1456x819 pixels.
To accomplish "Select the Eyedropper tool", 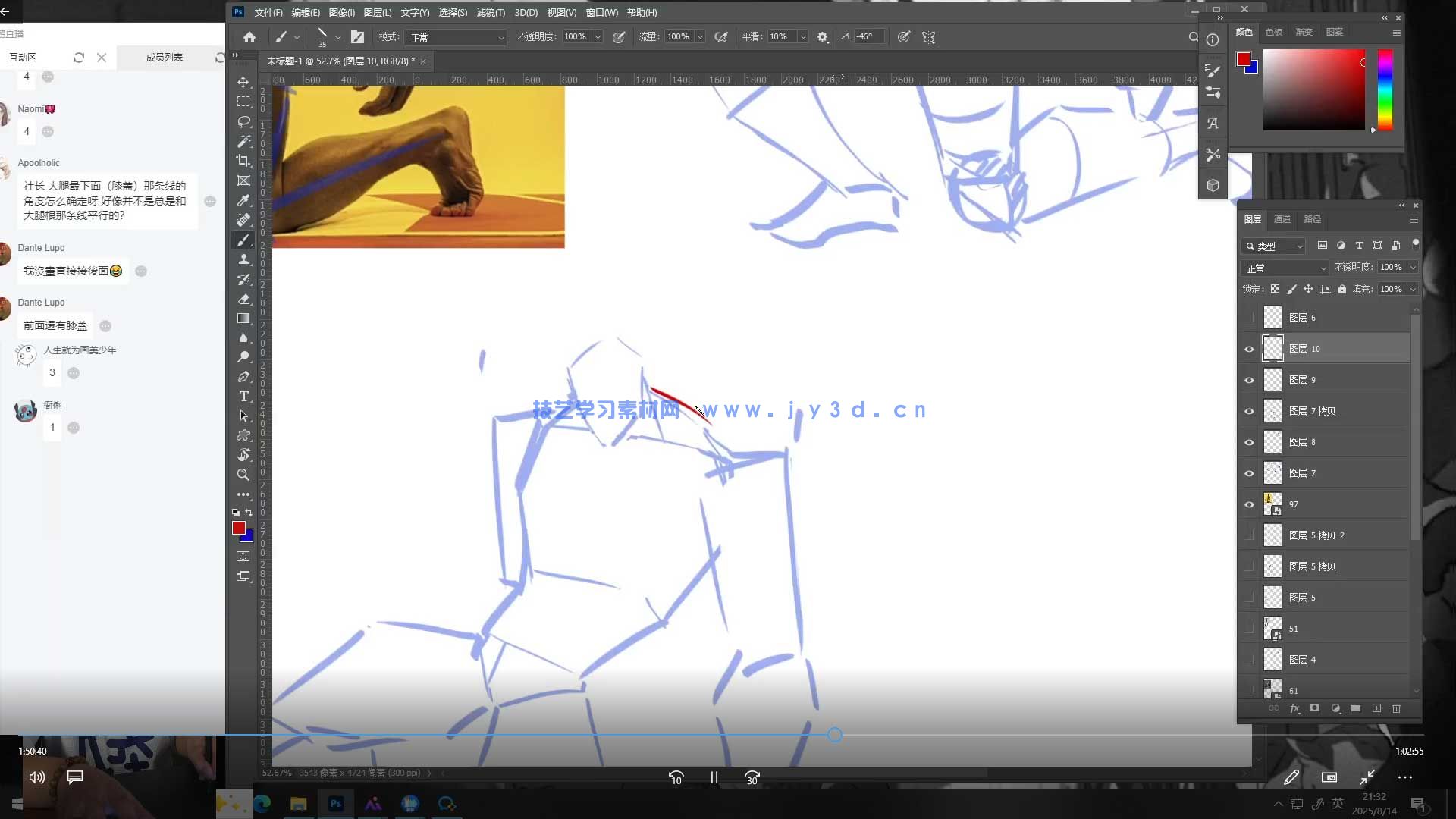I will (x=243, y=200).
